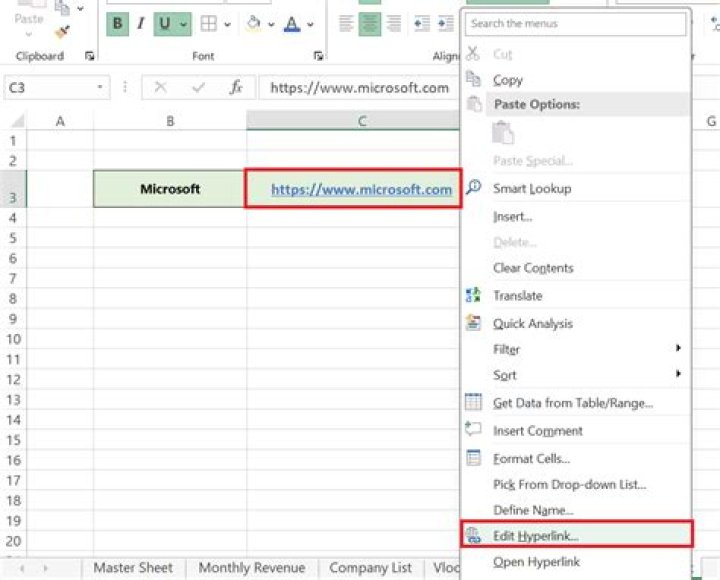Click Align Left icon
The height and width of the screenshot is (580, 720).
346,23
